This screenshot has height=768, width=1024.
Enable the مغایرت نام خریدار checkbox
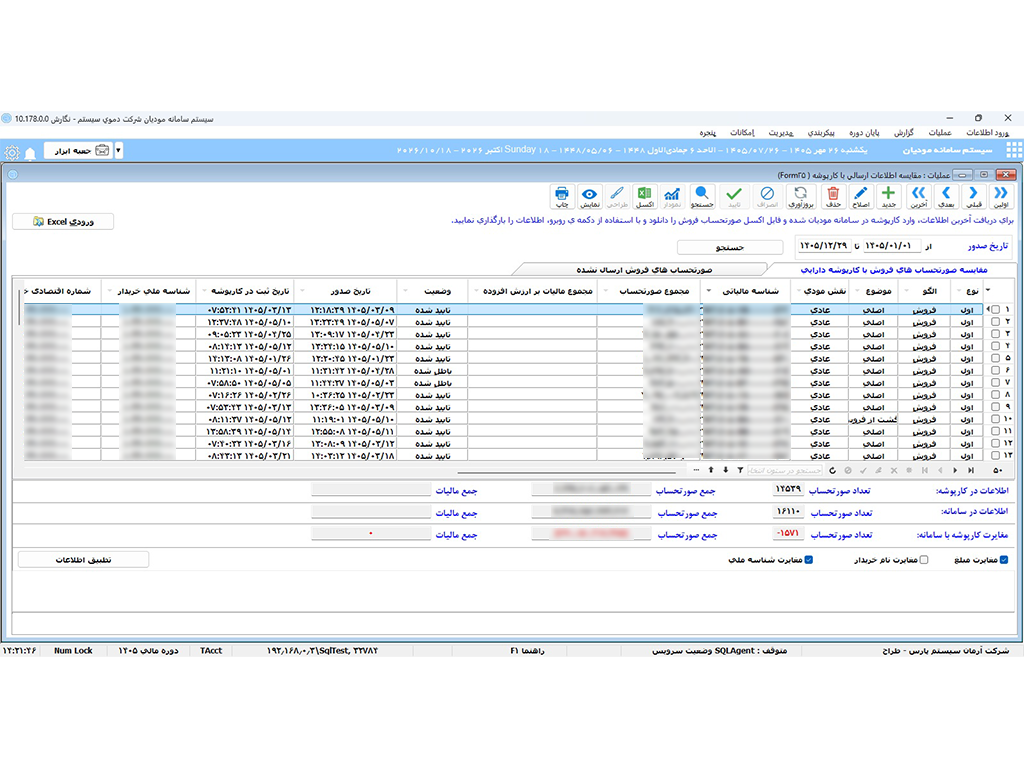(923, 560)
